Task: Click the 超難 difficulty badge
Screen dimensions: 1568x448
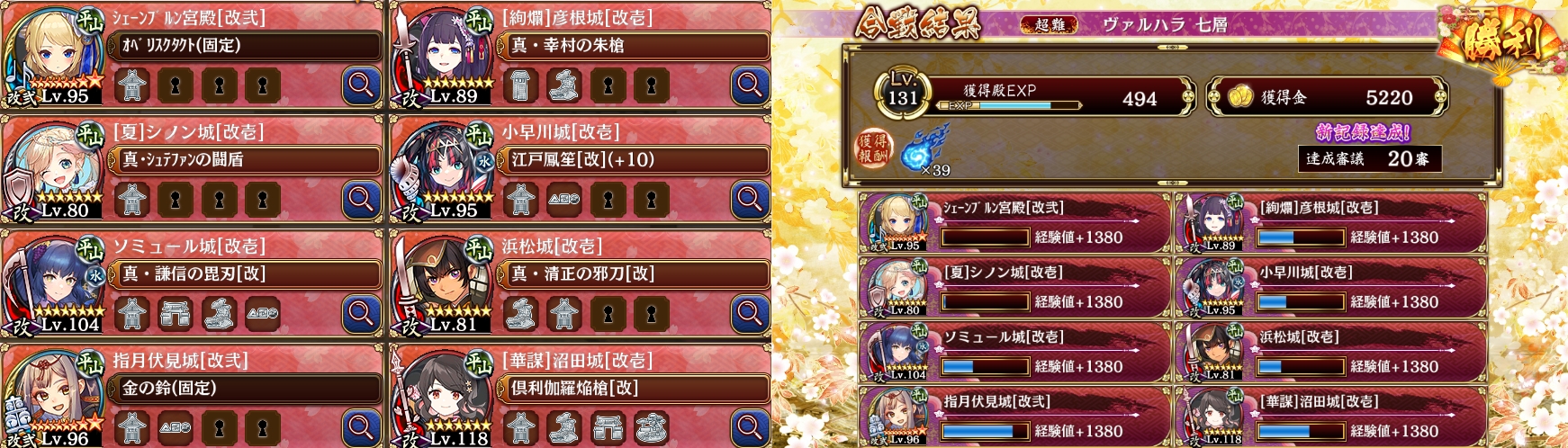Action: tap(1050, 24)
